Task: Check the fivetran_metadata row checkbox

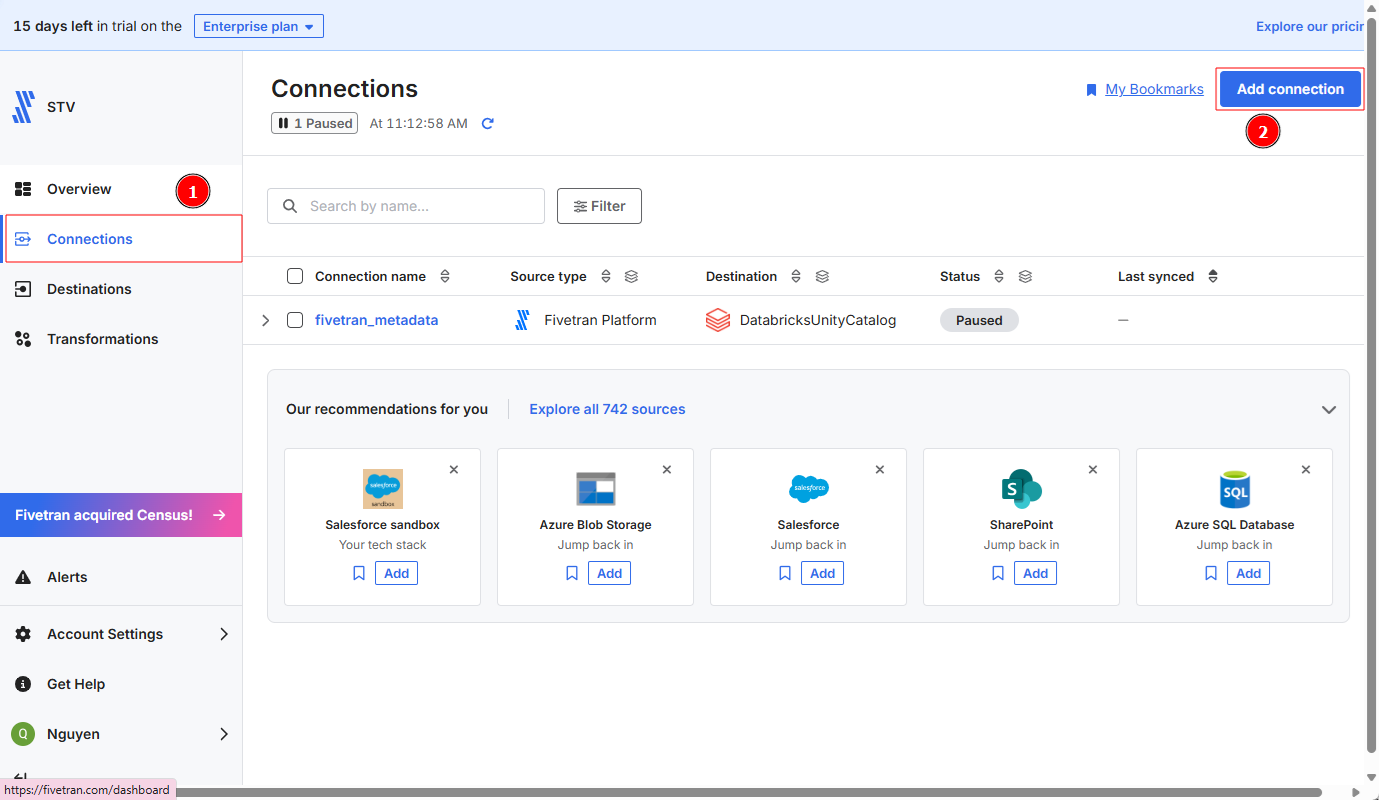Action: 295,320
